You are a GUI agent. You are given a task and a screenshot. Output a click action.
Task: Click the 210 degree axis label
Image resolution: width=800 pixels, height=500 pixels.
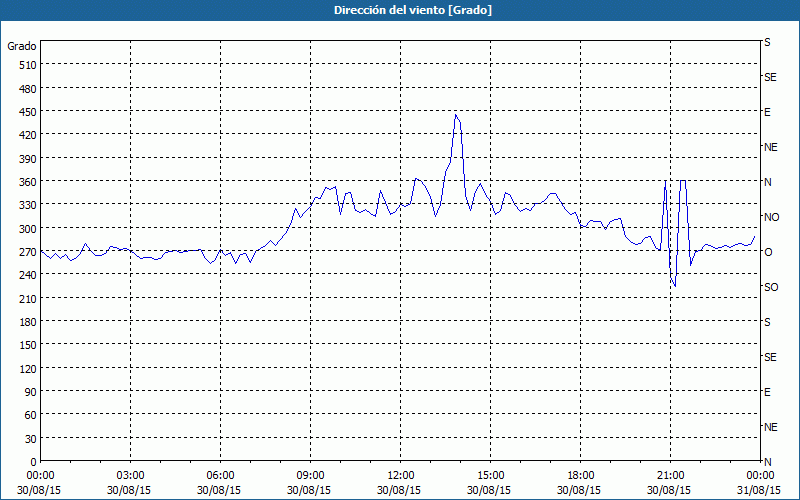click(29, 298)
